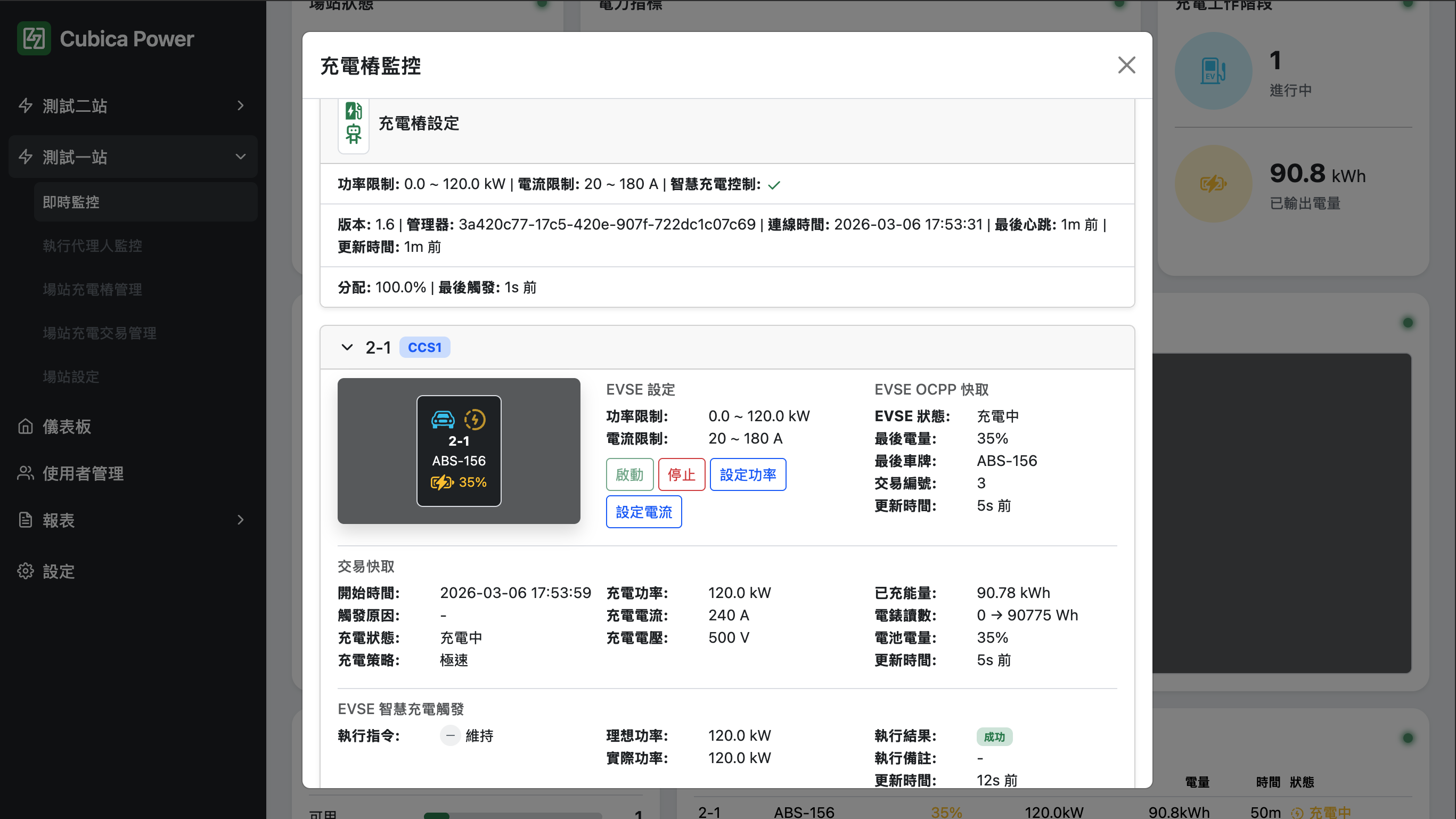Expand the 報表 submenu arrow

[241, 519]
